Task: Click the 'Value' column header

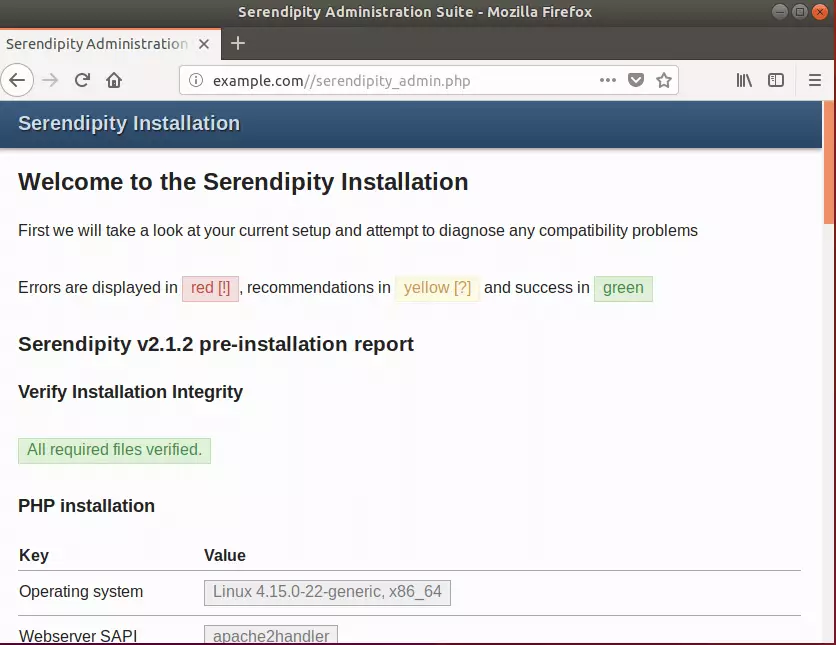Action: (224, 555)
